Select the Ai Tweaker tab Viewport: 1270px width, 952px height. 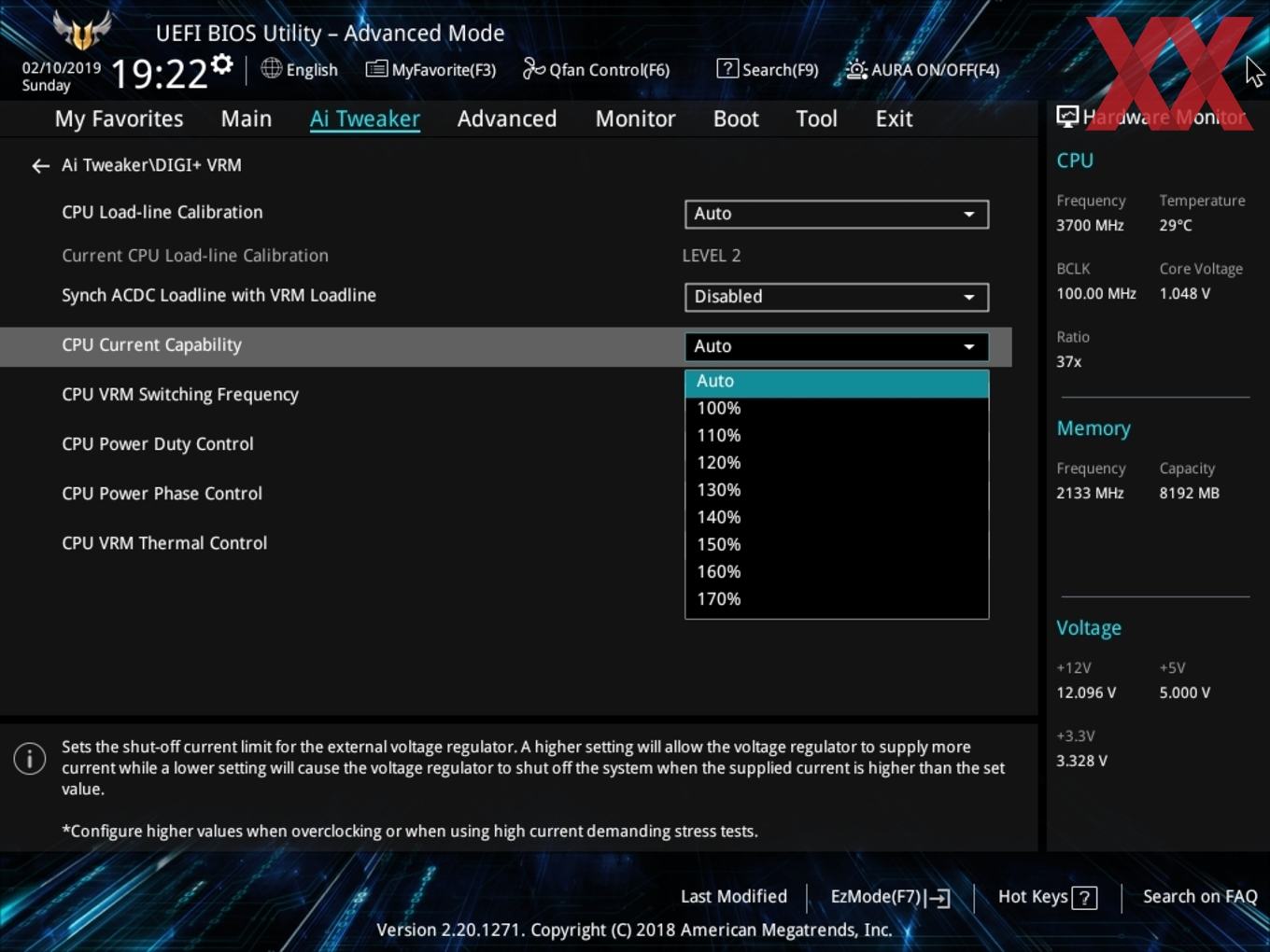coord(365,119)
